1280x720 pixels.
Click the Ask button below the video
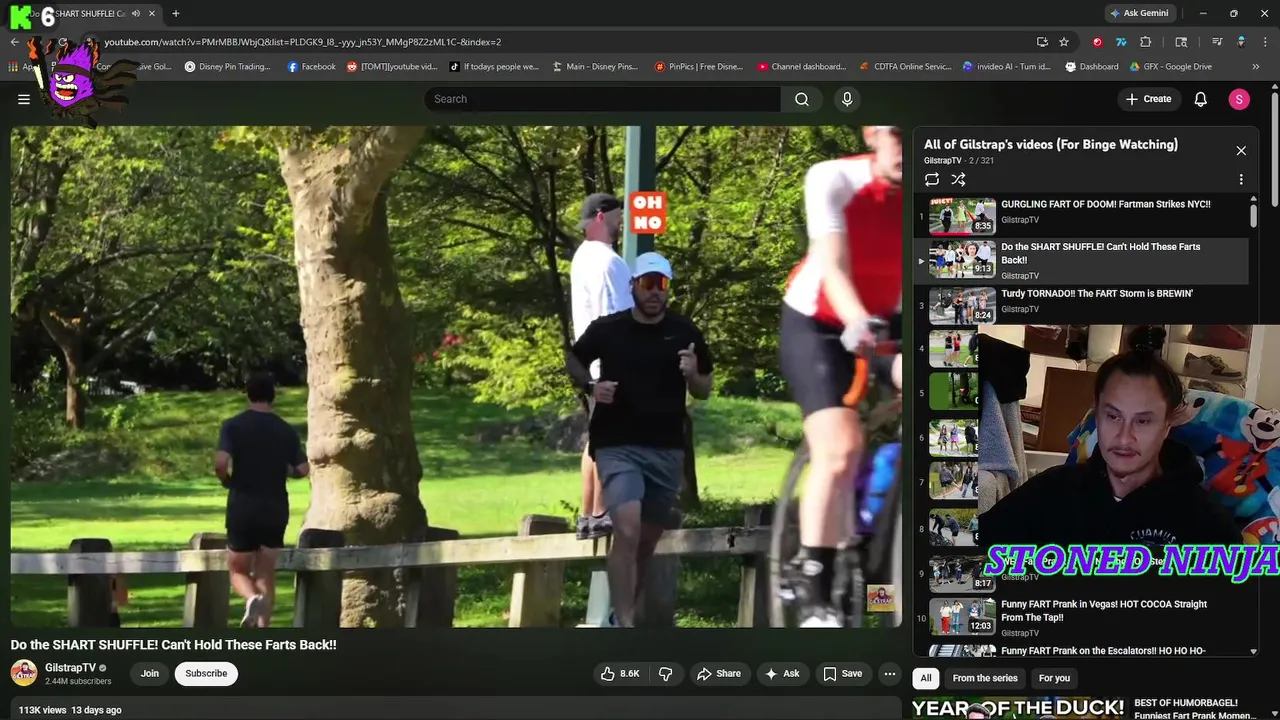point(782,674)
